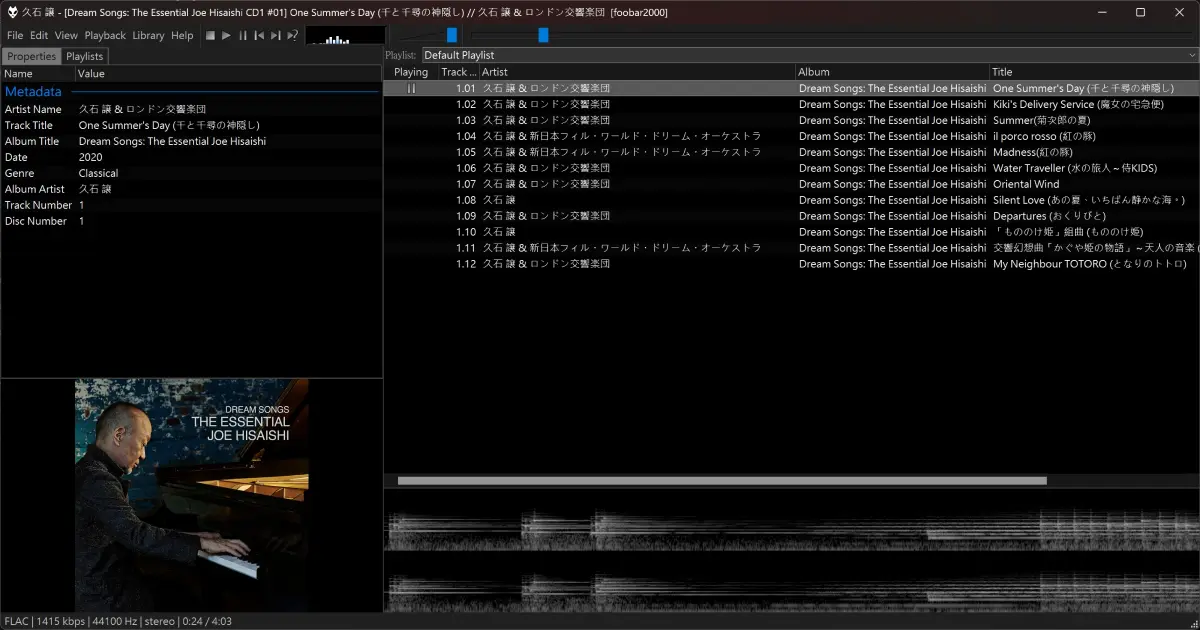Viewport: 1200px width, 630px height.
Task: Select the track Kiki's Delivery Service
Action: [792, 104]
